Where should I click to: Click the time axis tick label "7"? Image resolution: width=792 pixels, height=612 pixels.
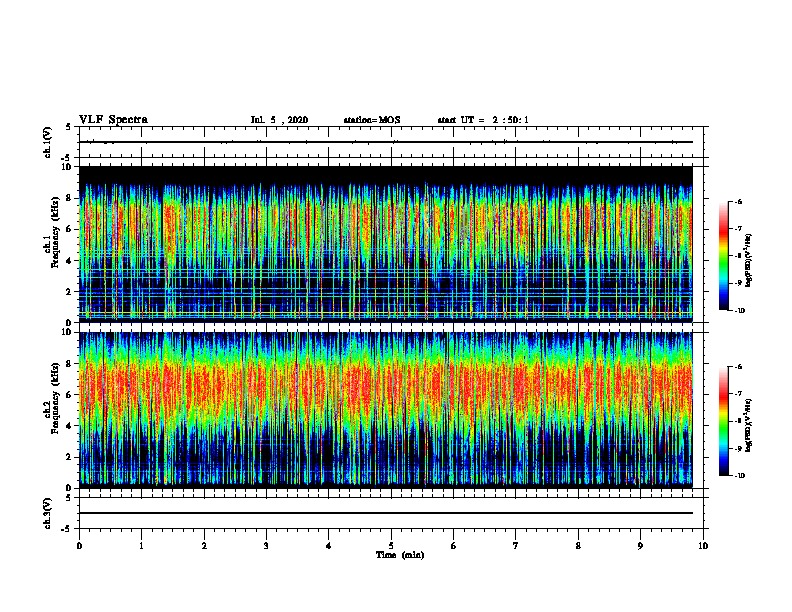pyautogui.click(x=516, y=546)
